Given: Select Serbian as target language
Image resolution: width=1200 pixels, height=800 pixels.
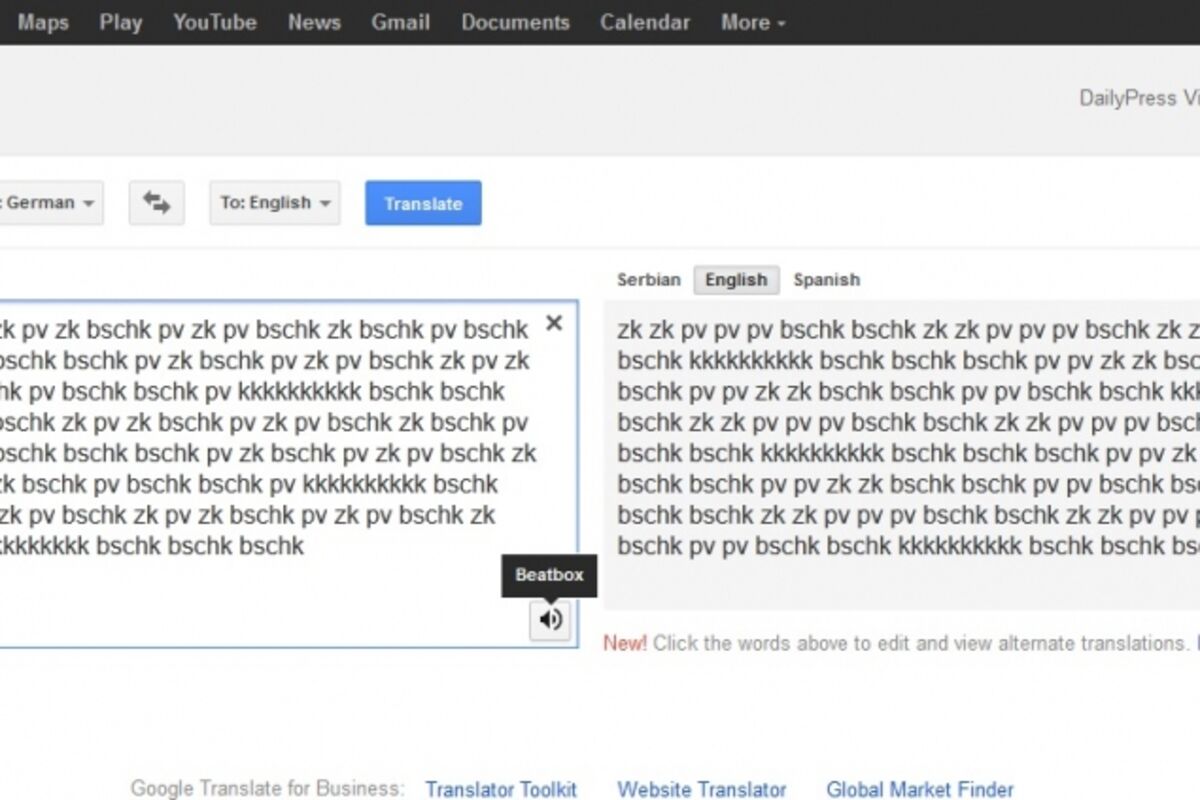Looking at the screenshot, I should (x=648, y=280).
